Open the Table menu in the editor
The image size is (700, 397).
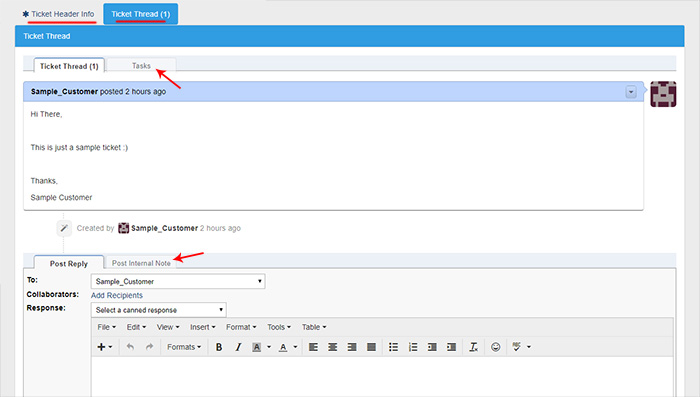[314, 327]
